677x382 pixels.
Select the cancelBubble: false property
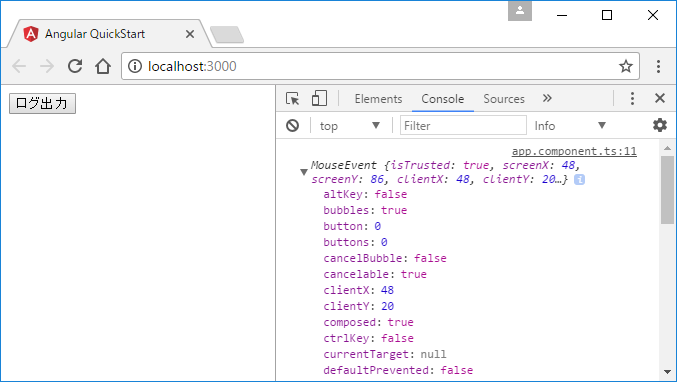pos(385,258)
